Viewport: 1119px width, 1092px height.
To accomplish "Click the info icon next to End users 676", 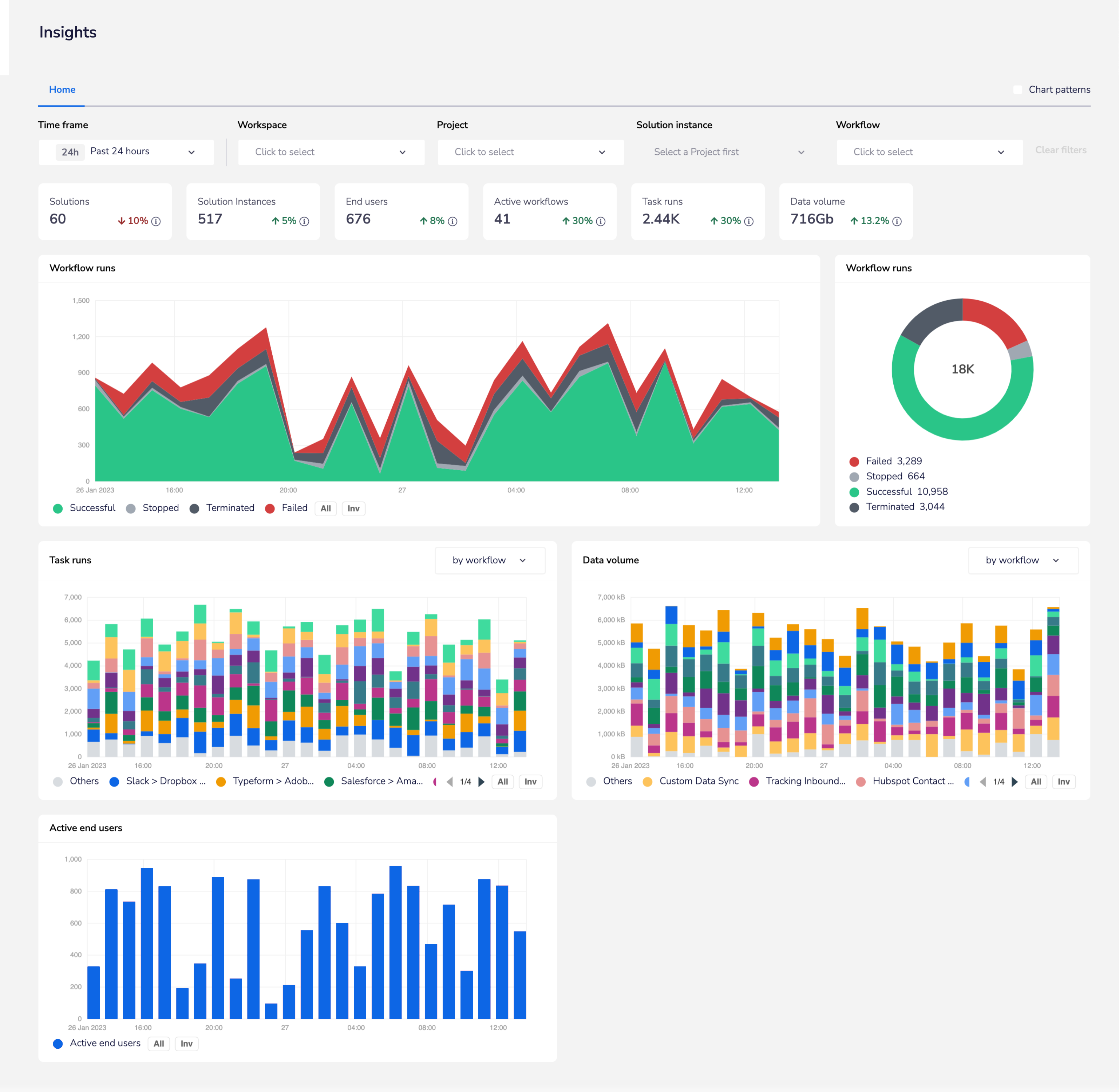I will click(x=452, y=221).
